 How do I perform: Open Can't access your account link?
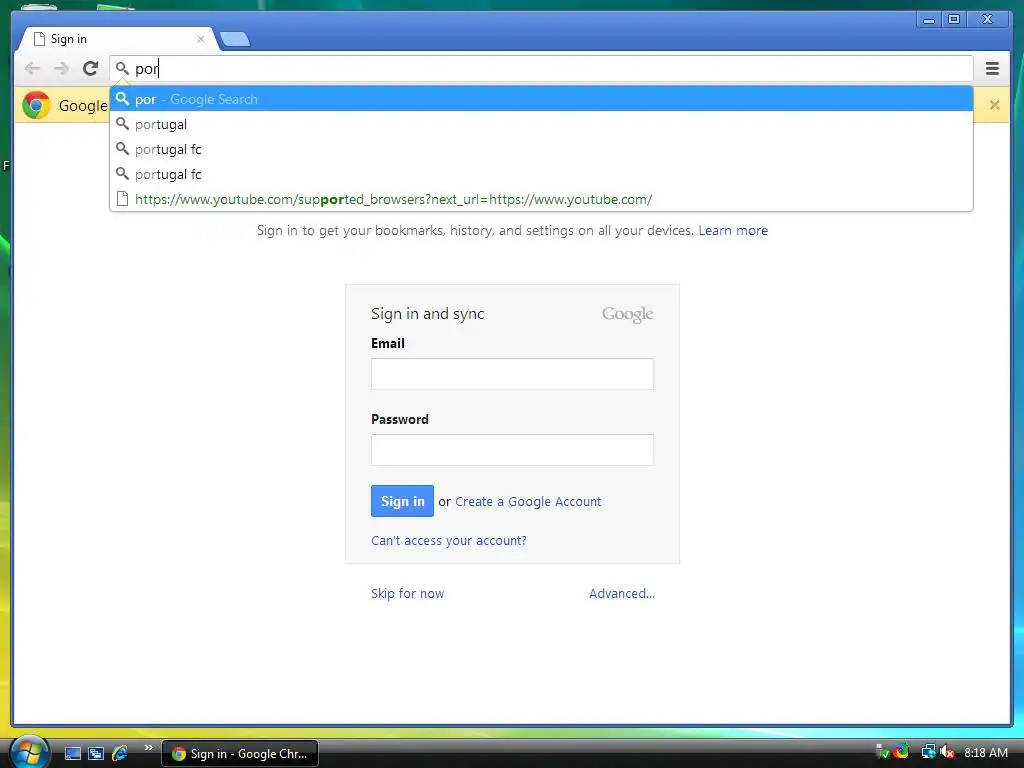coord(449,541)
